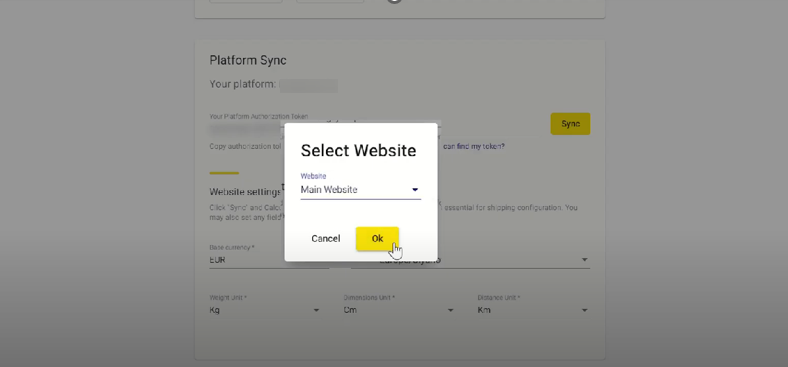Click the partially visible round icon at top

click(x=395, y=2)
